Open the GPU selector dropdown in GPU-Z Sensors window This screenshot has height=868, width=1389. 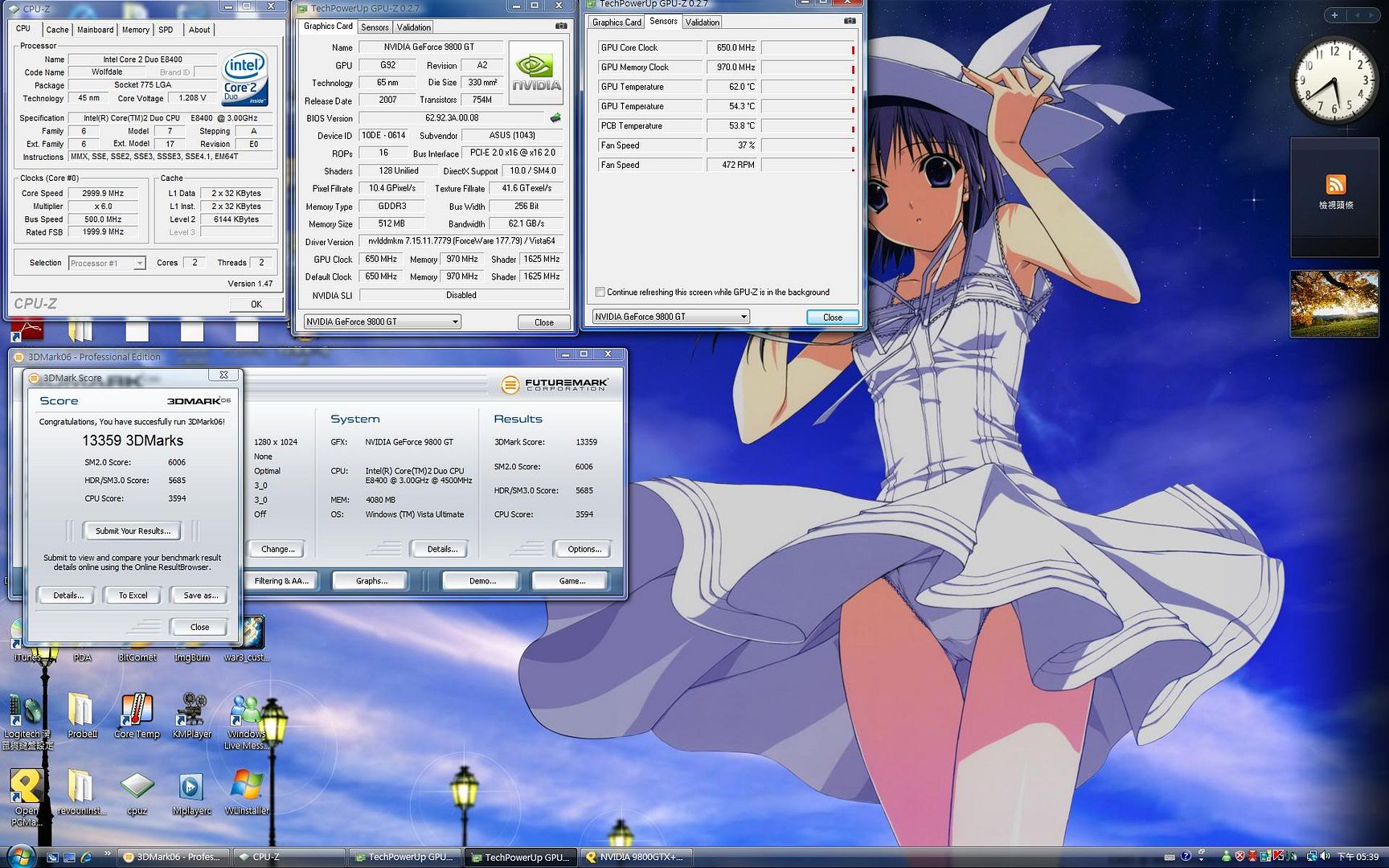click(x=670, y=317)
